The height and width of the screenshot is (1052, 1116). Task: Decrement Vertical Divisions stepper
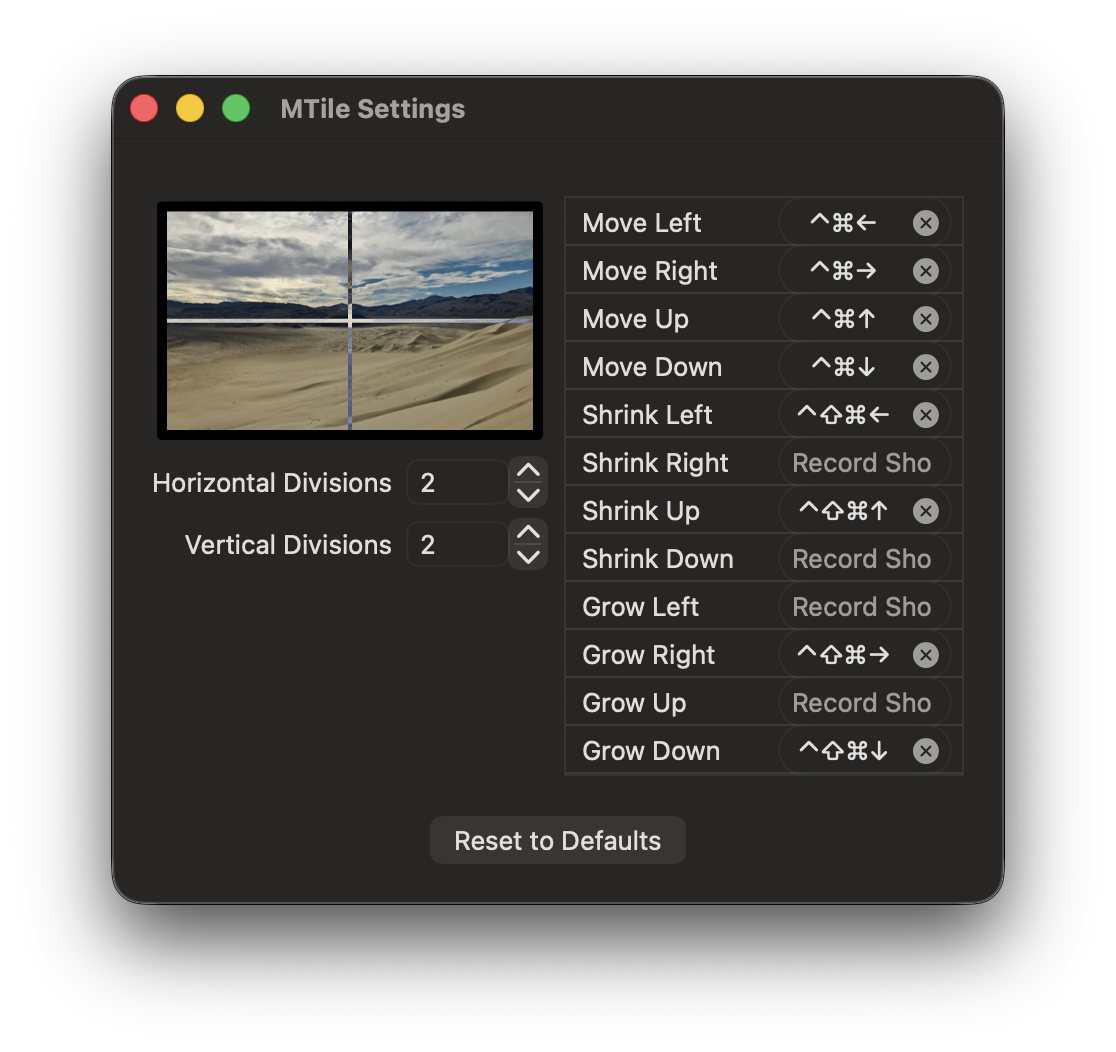[x=528, y=557]
